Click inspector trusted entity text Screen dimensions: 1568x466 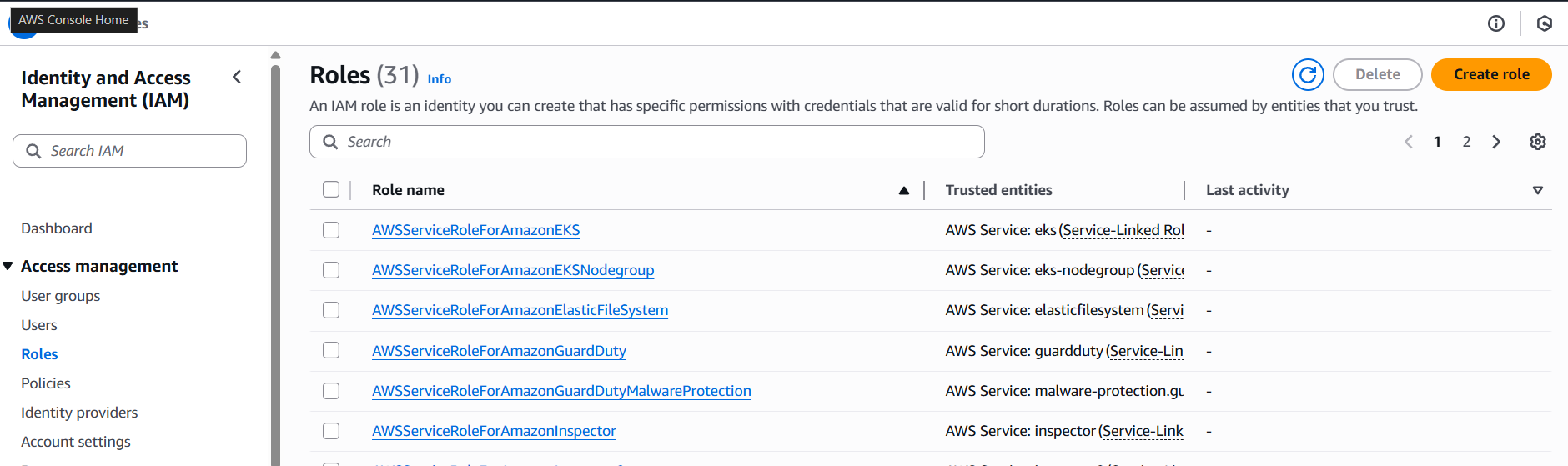(1064, 431)
